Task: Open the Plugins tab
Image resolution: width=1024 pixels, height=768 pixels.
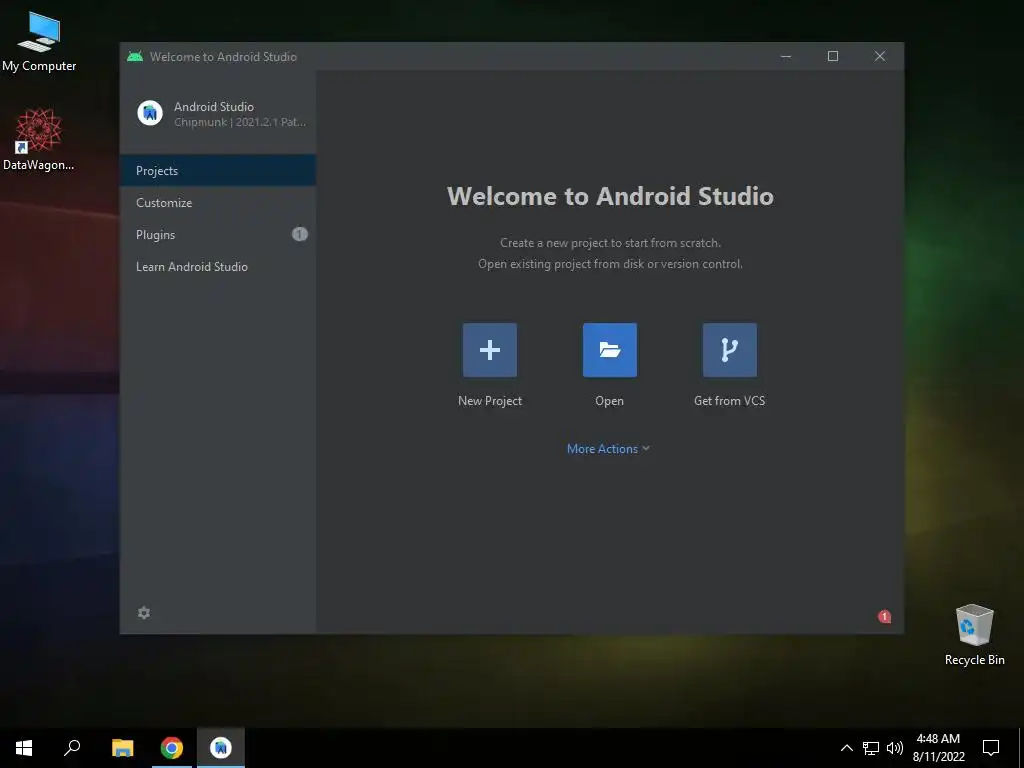Action: coord(217,234)
